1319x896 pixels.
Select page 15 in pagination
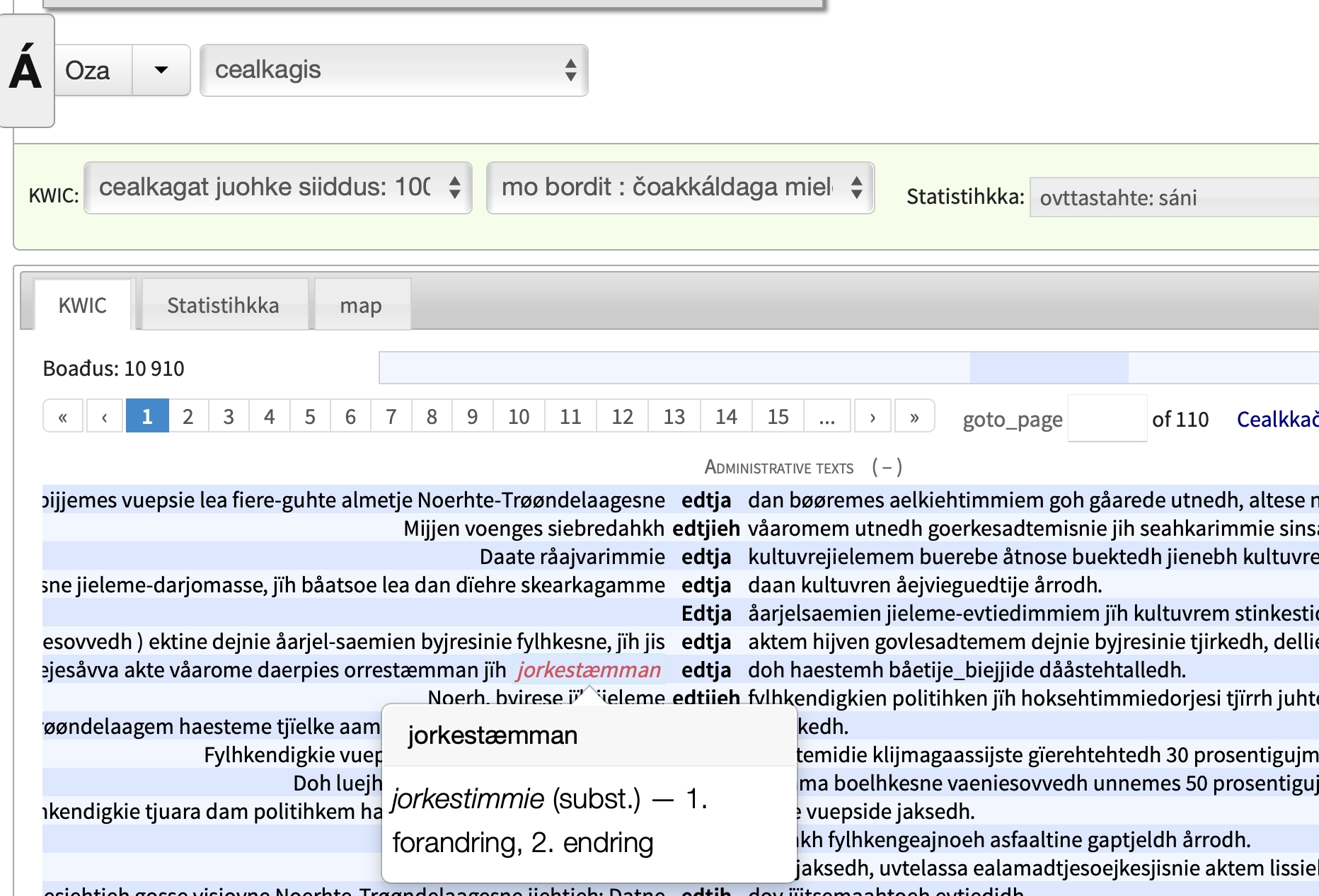click(x=778, y=416)
